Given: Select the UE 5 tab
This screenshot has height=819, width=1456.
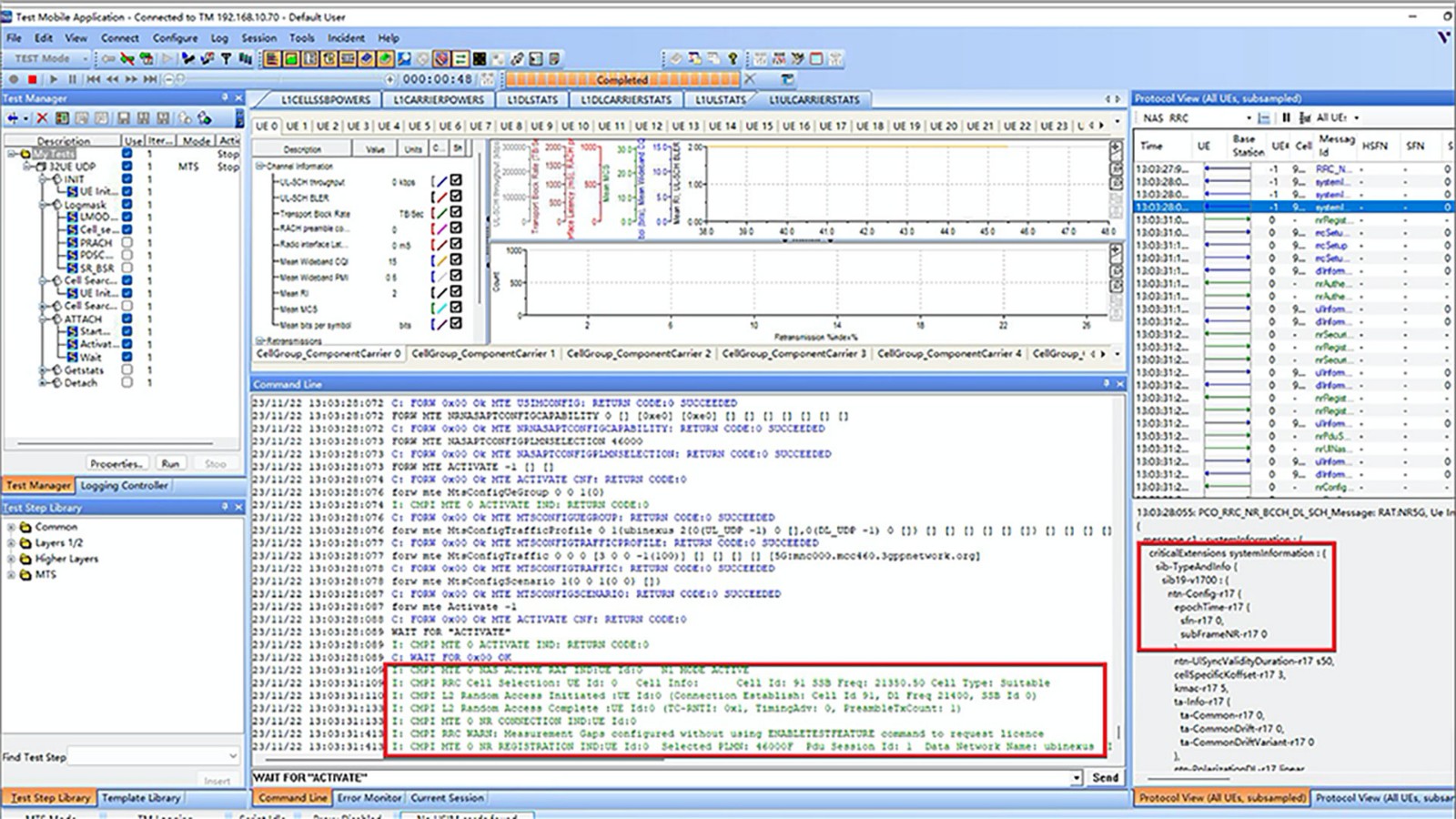Looking at the screenshot, I should point(420,126).
